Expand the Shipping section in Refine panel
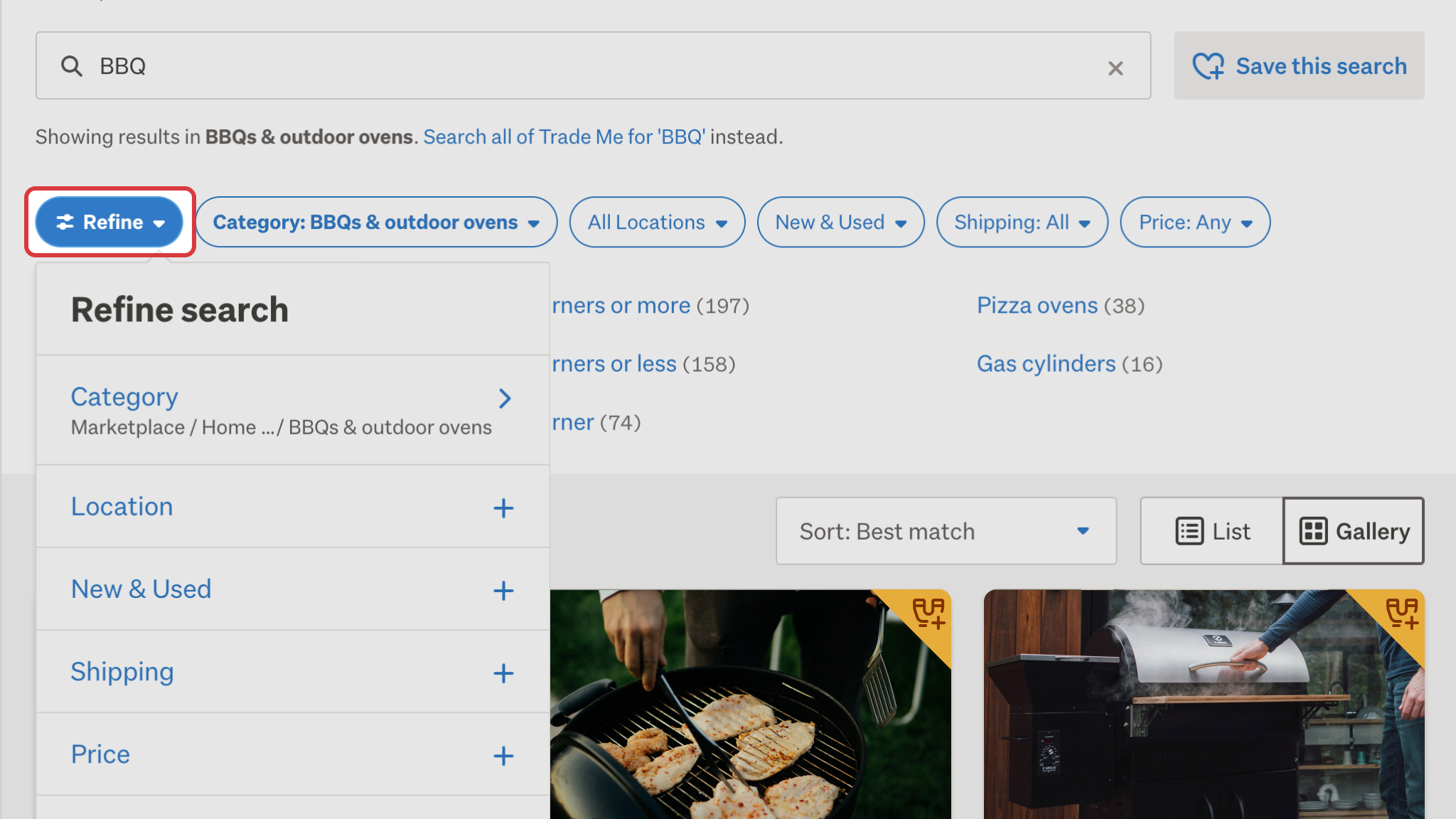Image resolution: width=1456 pixels, height=819 pixels. (x=292, y=672)
